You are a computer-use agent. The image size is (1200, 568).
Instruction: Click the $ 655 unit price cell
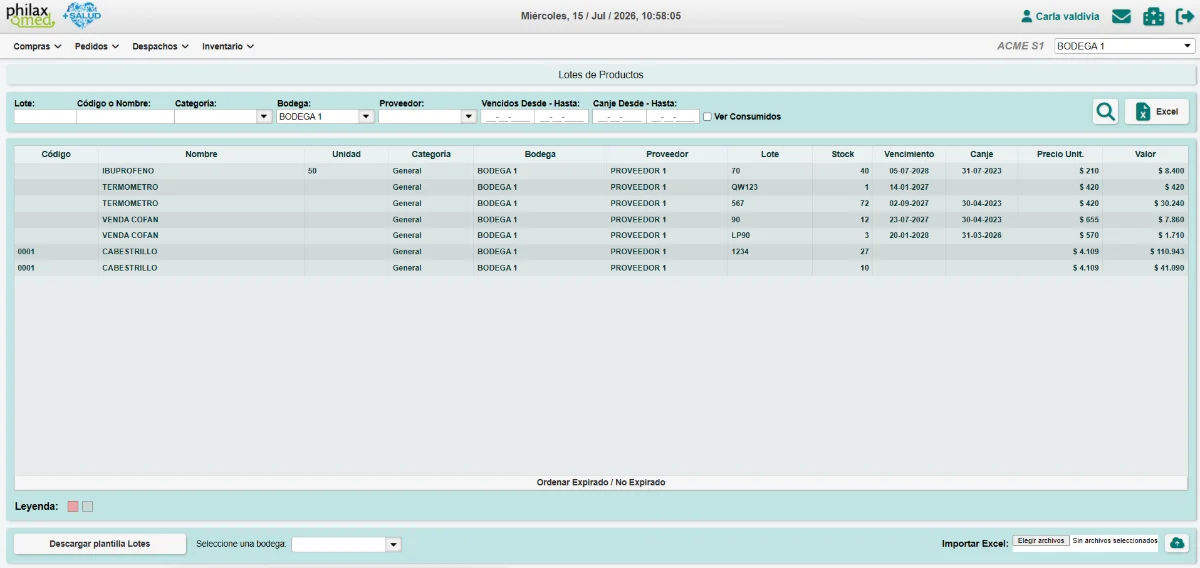pyautogui.click(x=1060, y=219)
